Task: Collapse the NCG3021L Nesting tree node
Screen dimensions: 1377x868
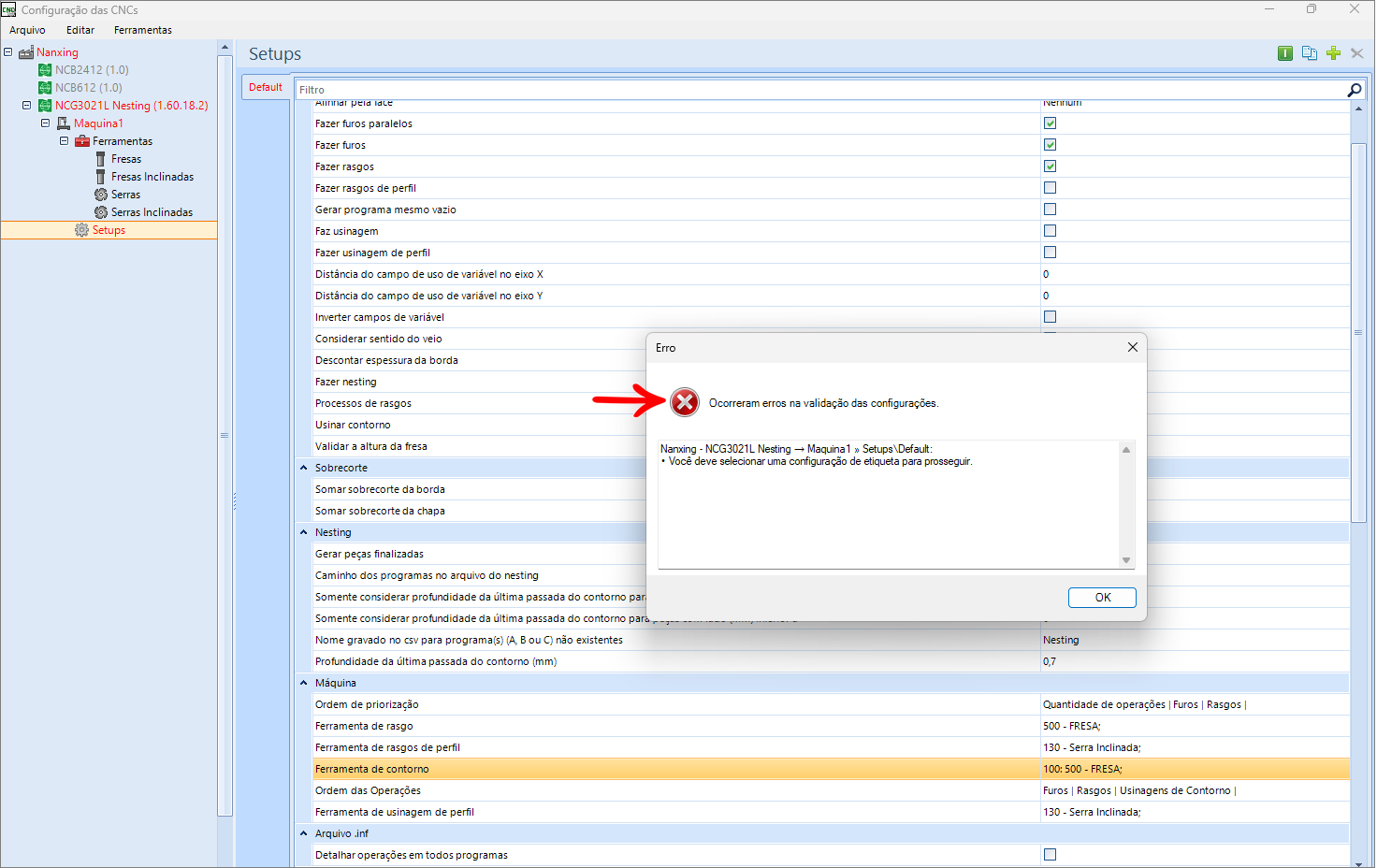Action: point(27,106)
